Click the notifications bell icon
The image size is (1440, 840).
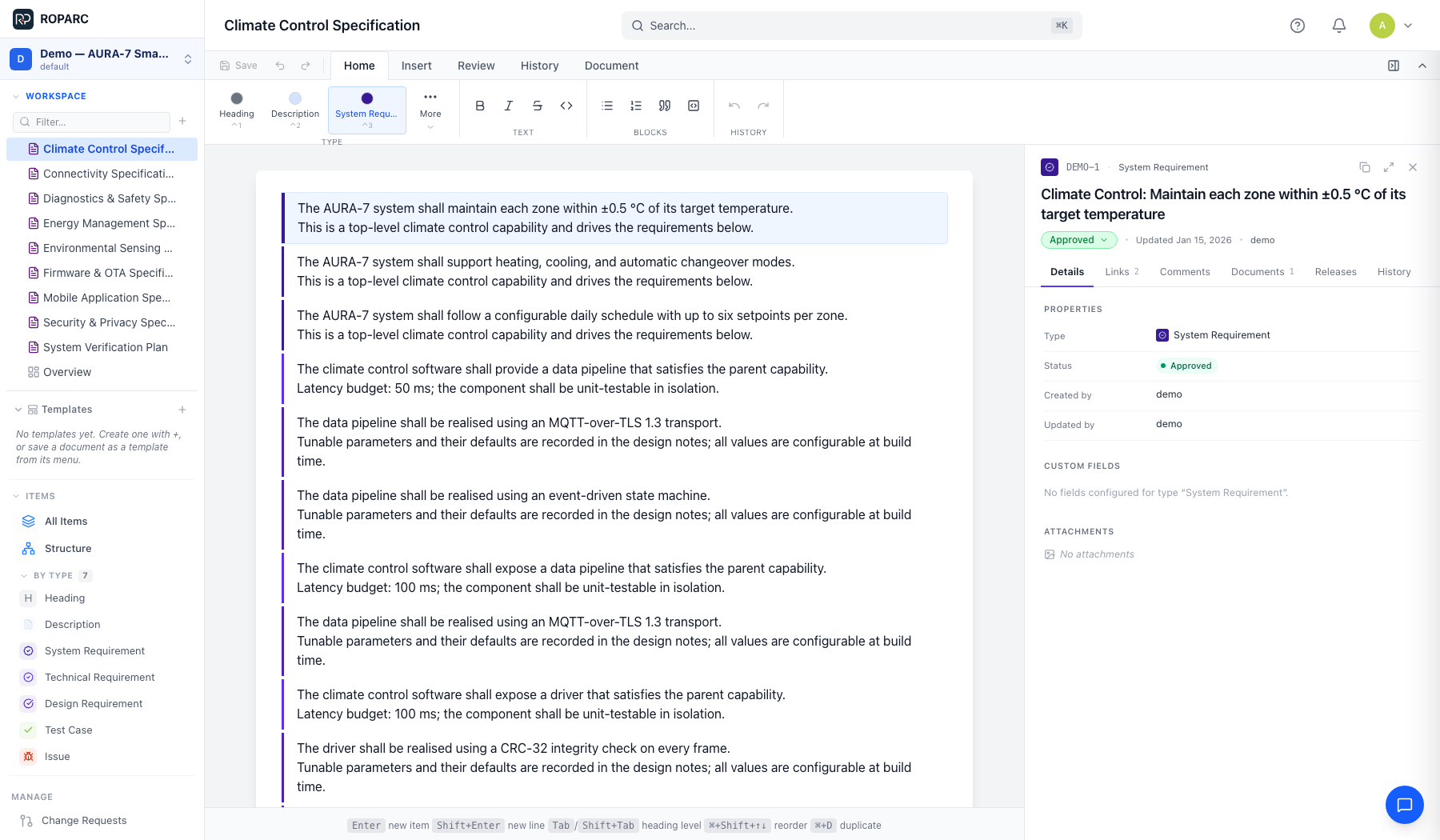1339,26
